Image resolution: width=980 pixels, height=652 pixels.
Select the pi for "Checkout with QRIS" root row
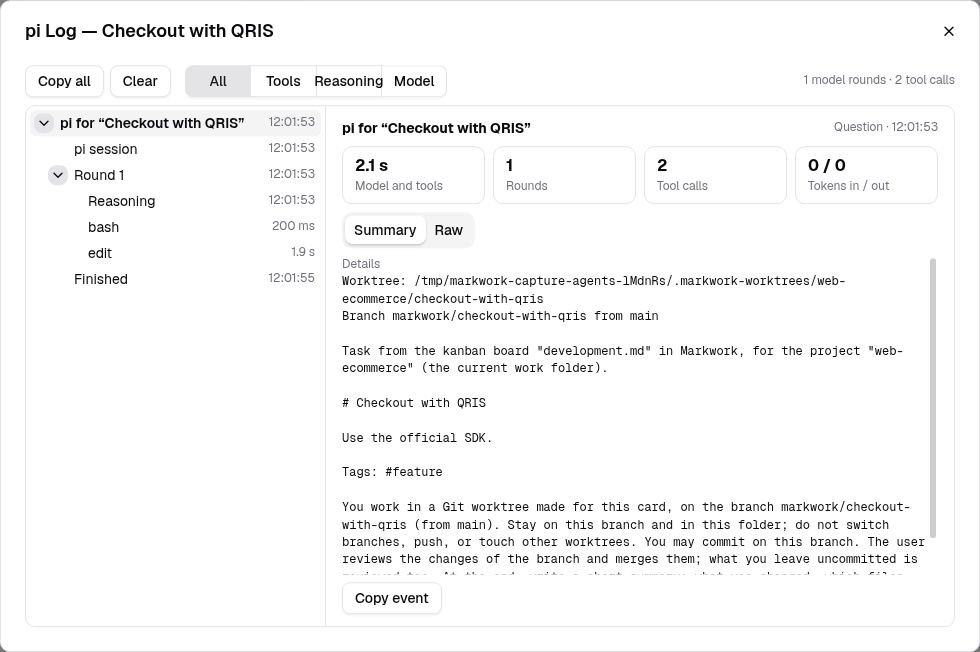click(x=176, y=123)
